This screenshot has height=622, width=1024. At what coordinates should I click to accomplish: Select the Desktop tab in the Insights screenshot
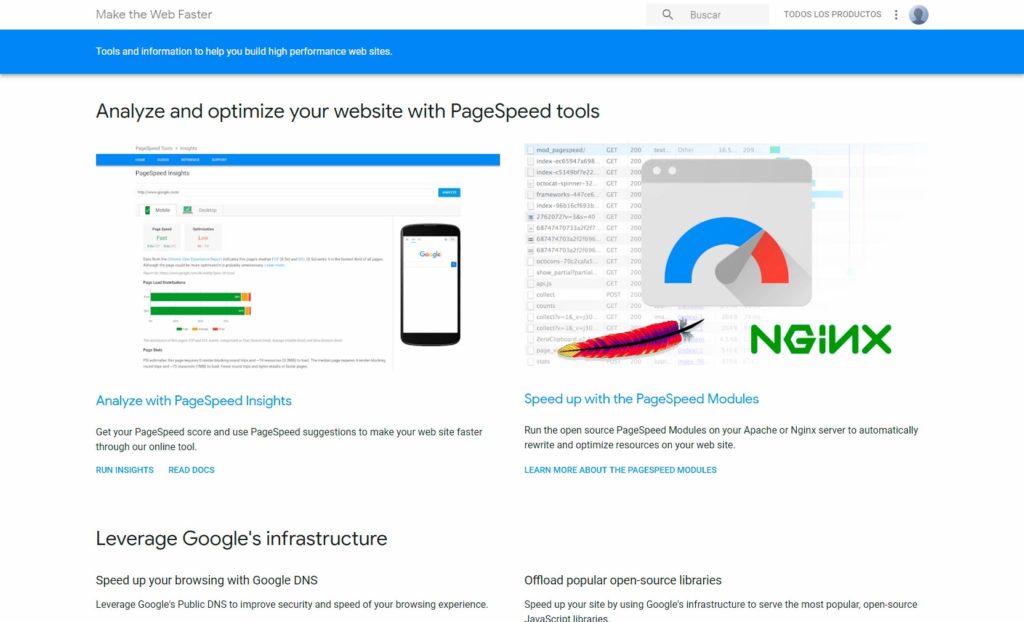pos(203,211)
